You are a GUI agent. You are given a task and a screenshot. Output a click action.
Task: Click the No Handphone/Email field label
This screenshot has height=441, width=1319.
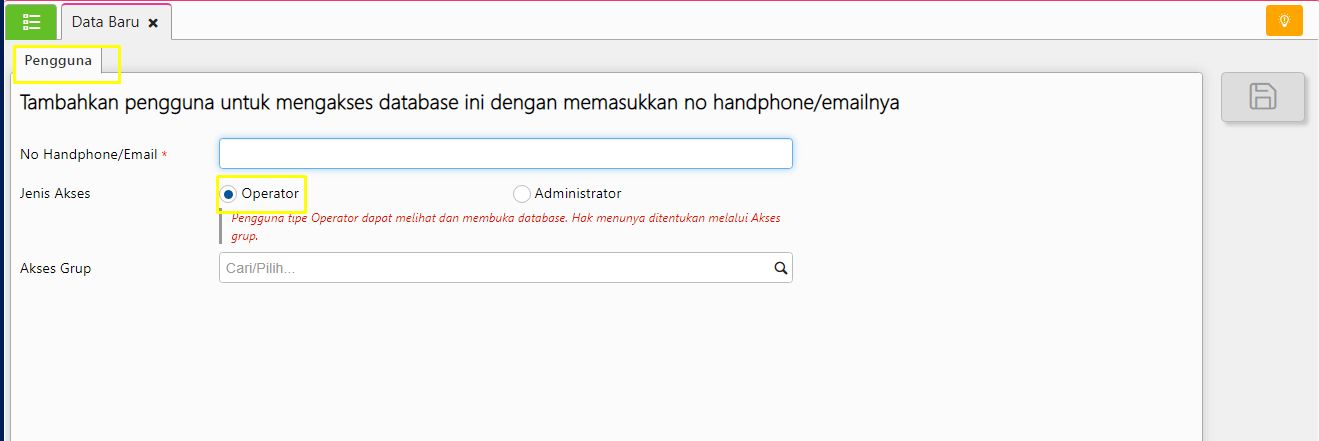[x=88, y=154]
